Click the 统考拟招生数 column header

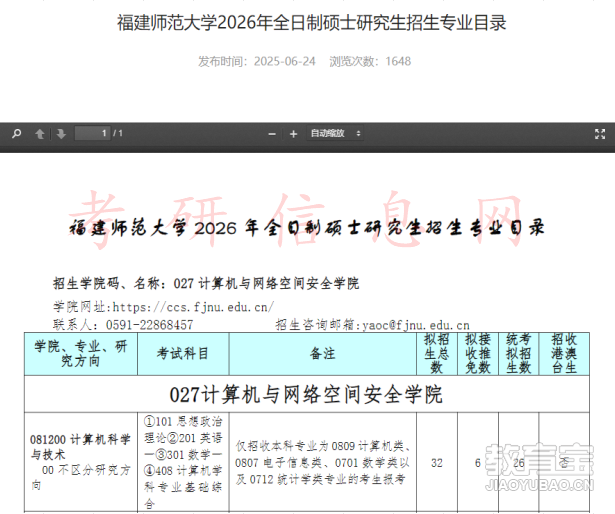pyautogui.click(x=519, y=354)
